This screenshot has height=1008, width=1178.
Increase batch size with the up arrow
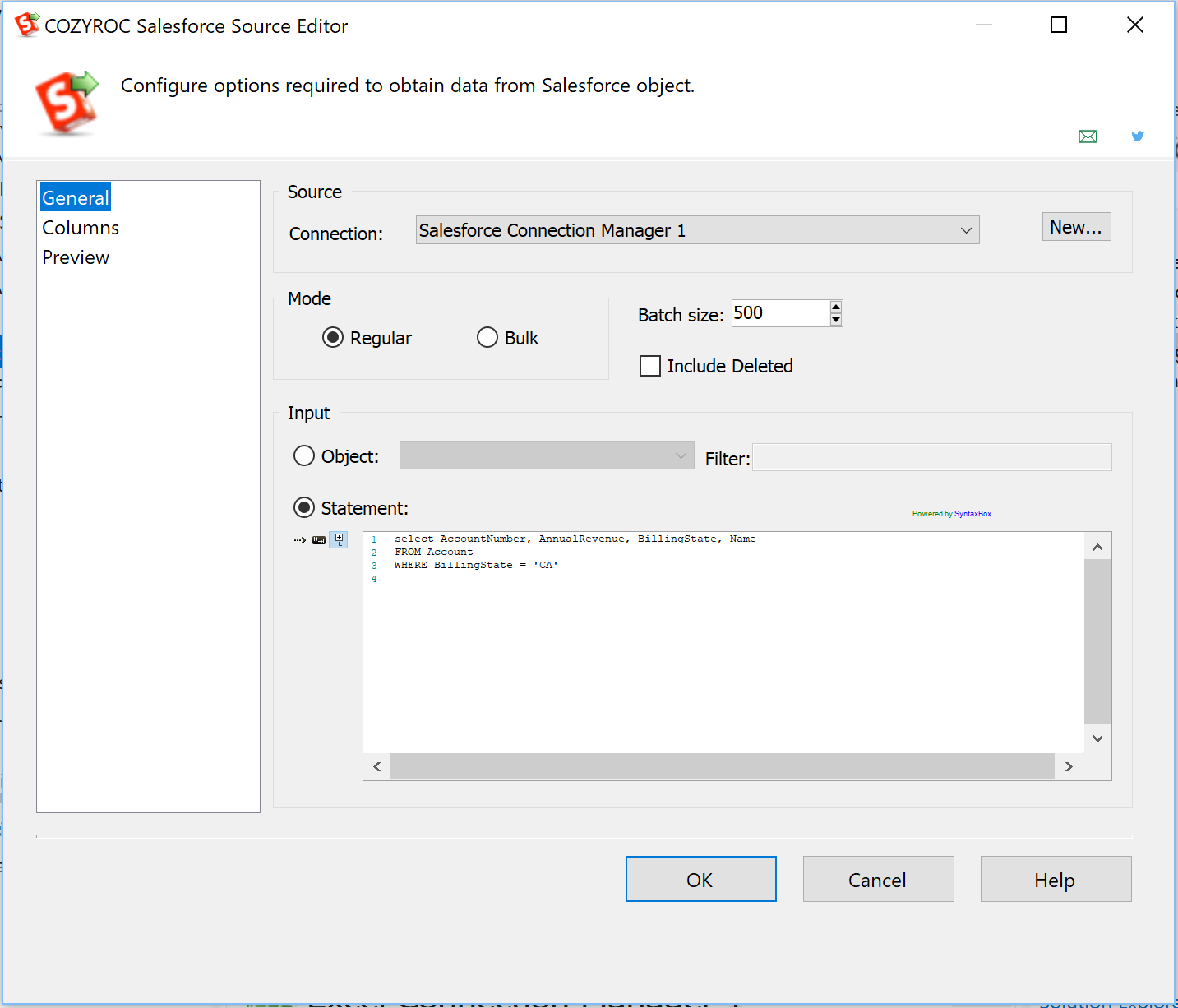(836, 307)
